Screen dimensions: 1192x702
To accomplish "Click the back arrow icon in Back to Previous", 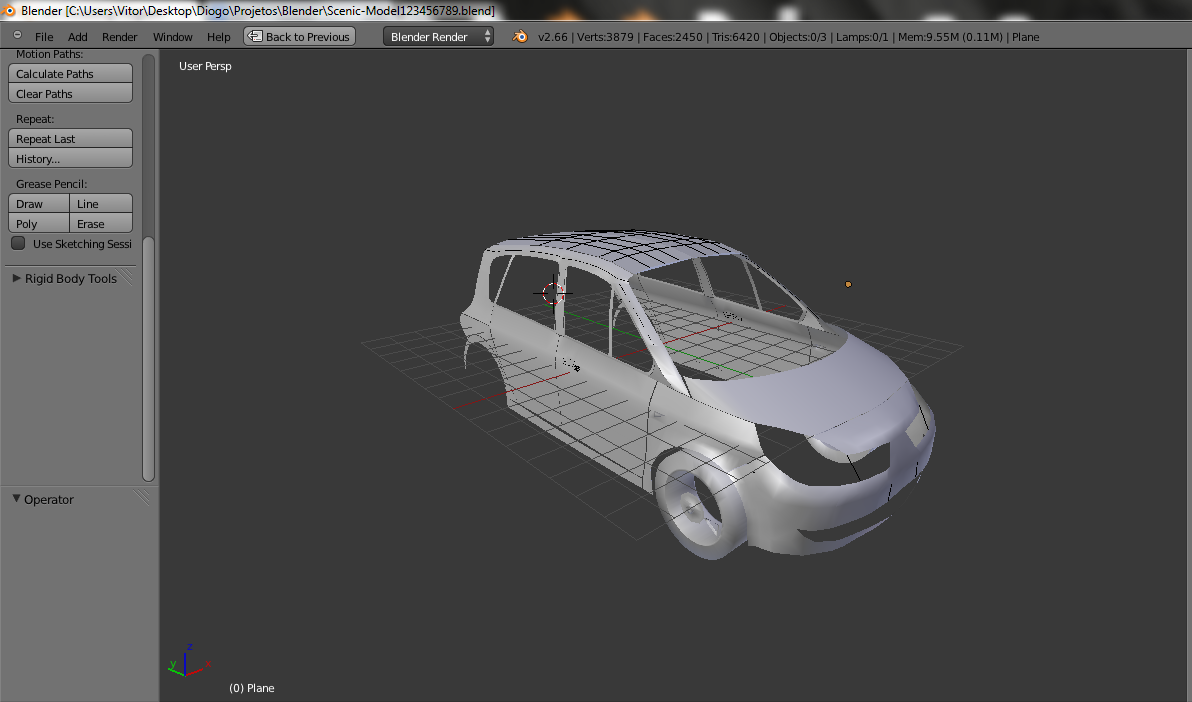I will (255, 37).
